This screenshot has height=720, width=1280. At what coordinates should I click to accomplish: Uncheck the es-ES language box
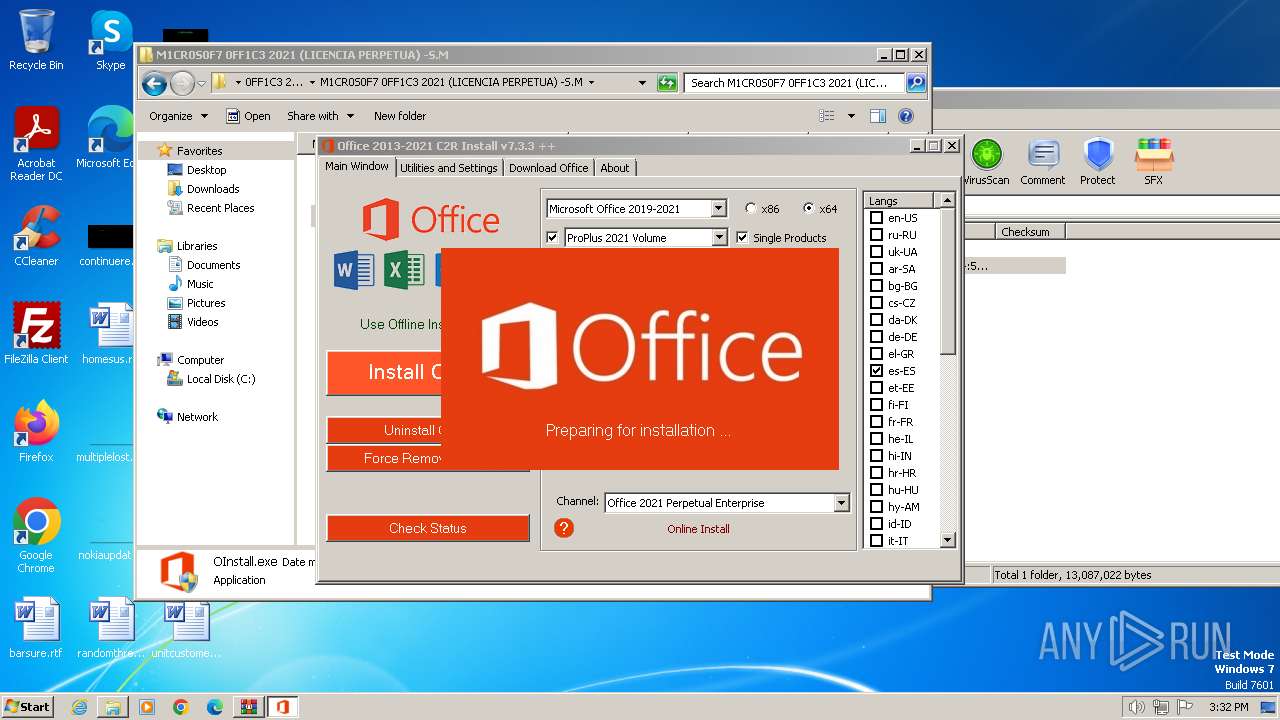pyautogui.click(x=877, y=371)
